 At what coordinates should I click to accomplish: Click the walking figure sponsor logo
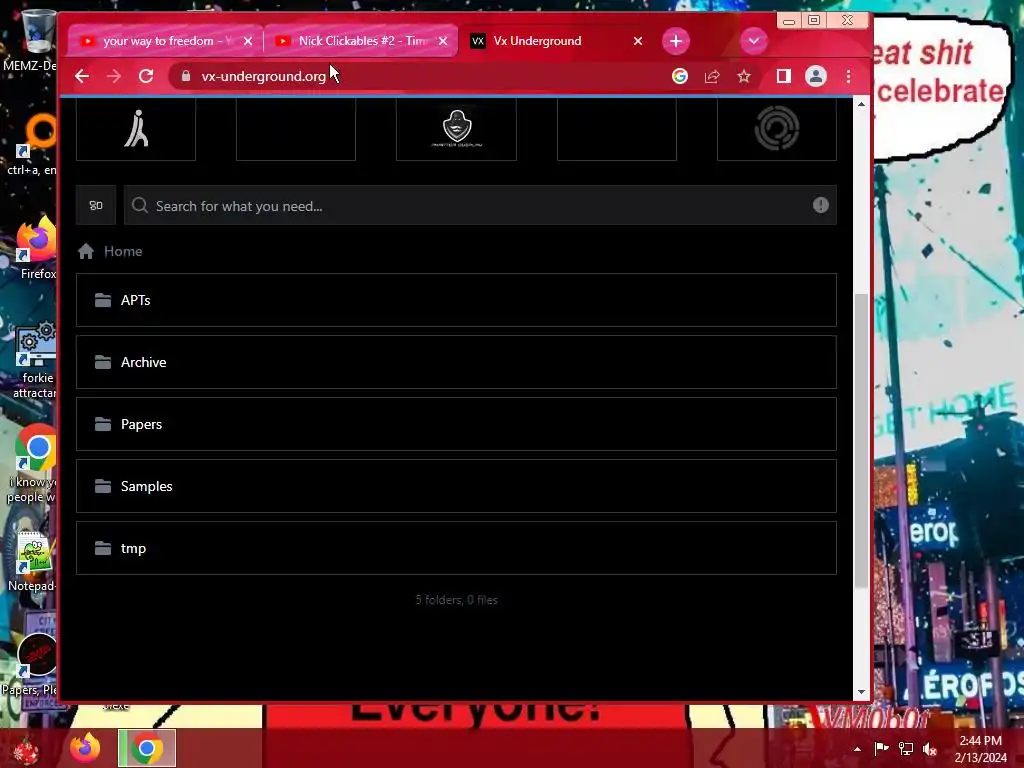click(x=136, y=129)
